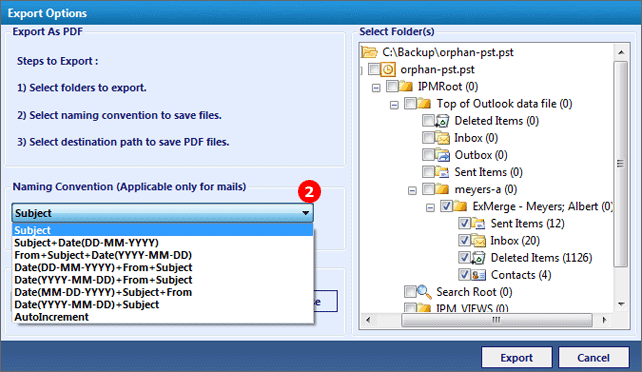The width and height of the screenshot is (642, 372).
Task: Choose Subject+Date(DD-MM-YYYY) naming option
Action: click(x=163, y=243)
